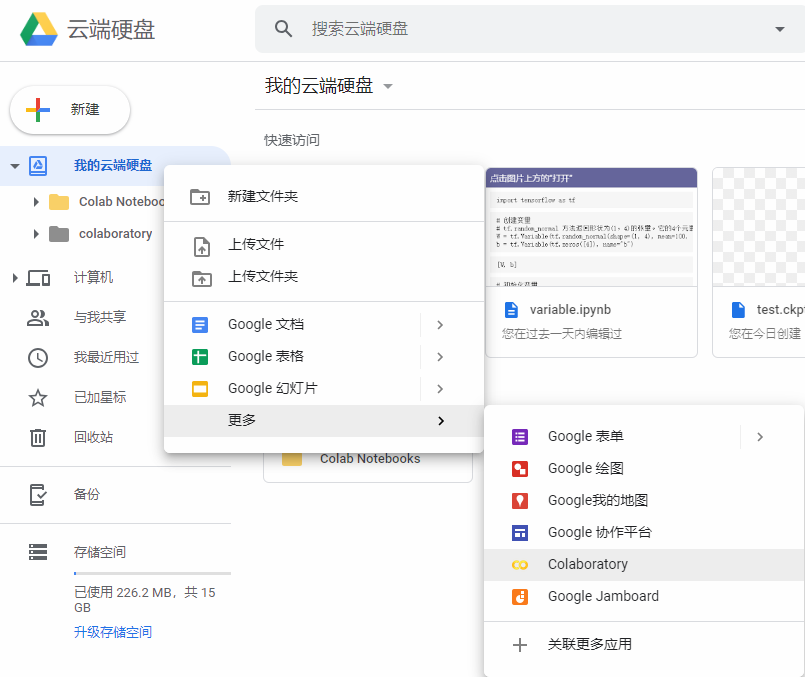805x677 pixels.
Task: Click the 与我共享 people icon
Action: 38,318
